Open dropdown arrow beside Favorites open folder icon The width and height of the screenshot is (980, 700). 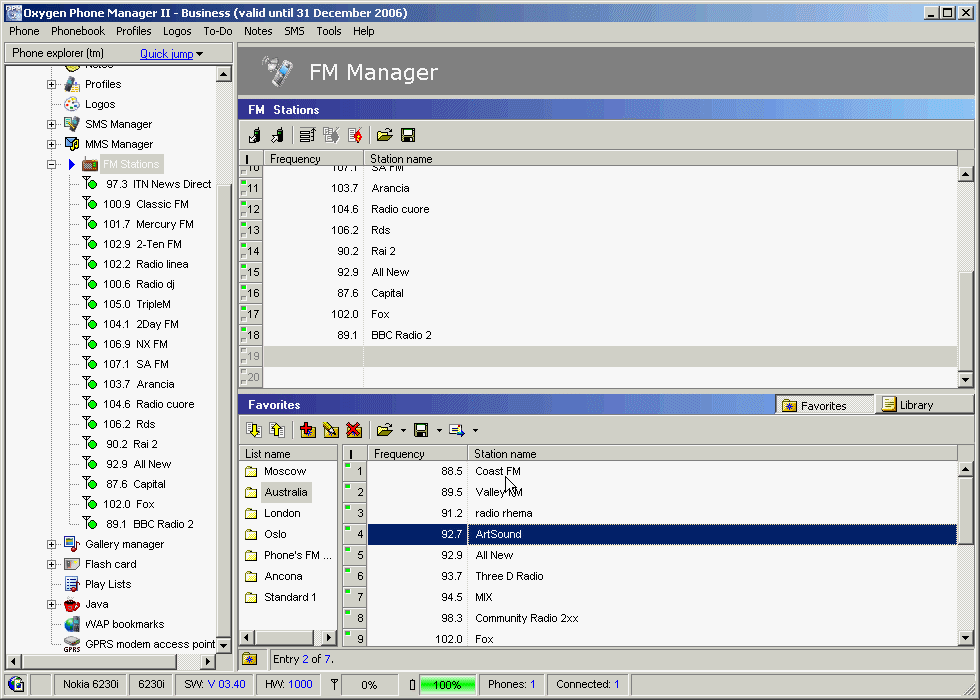click(402, 431)
